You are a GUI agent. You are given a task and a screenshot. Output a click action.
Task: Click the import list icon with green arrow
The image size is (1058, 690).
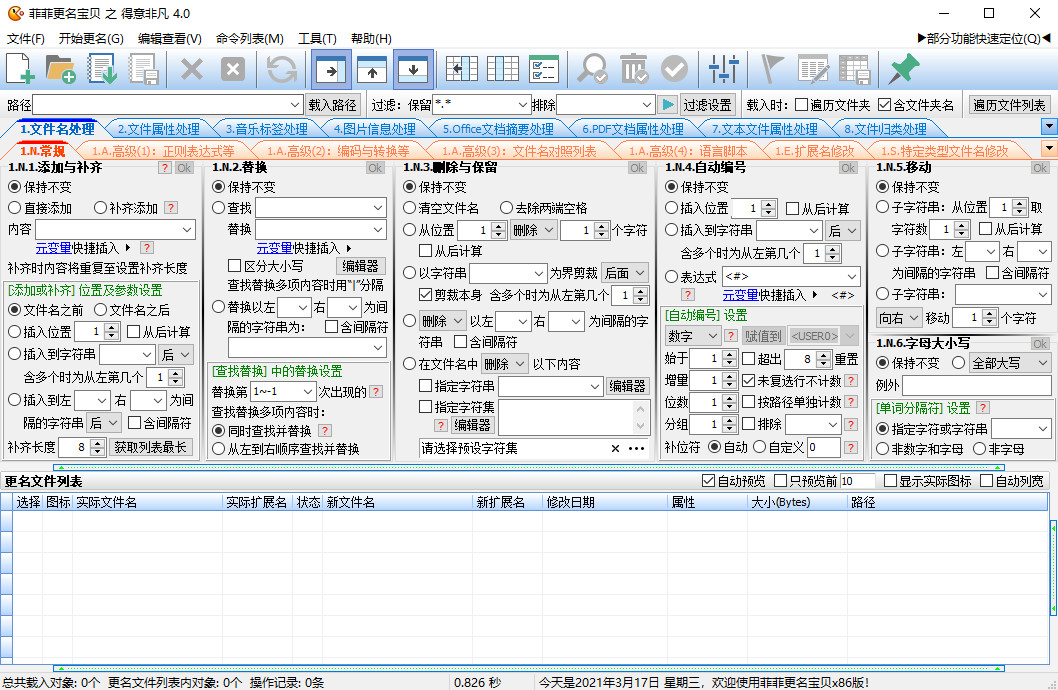coord(102,69)
